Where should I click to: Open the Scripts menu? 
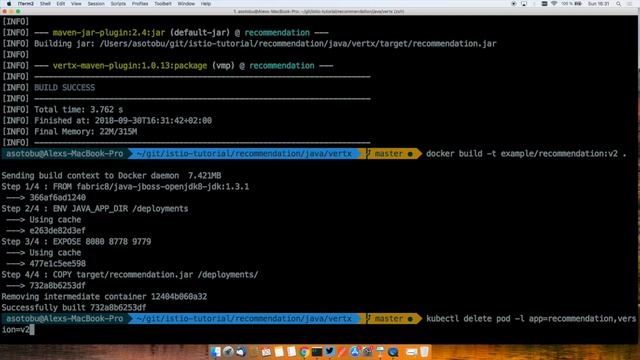[118, 4]
